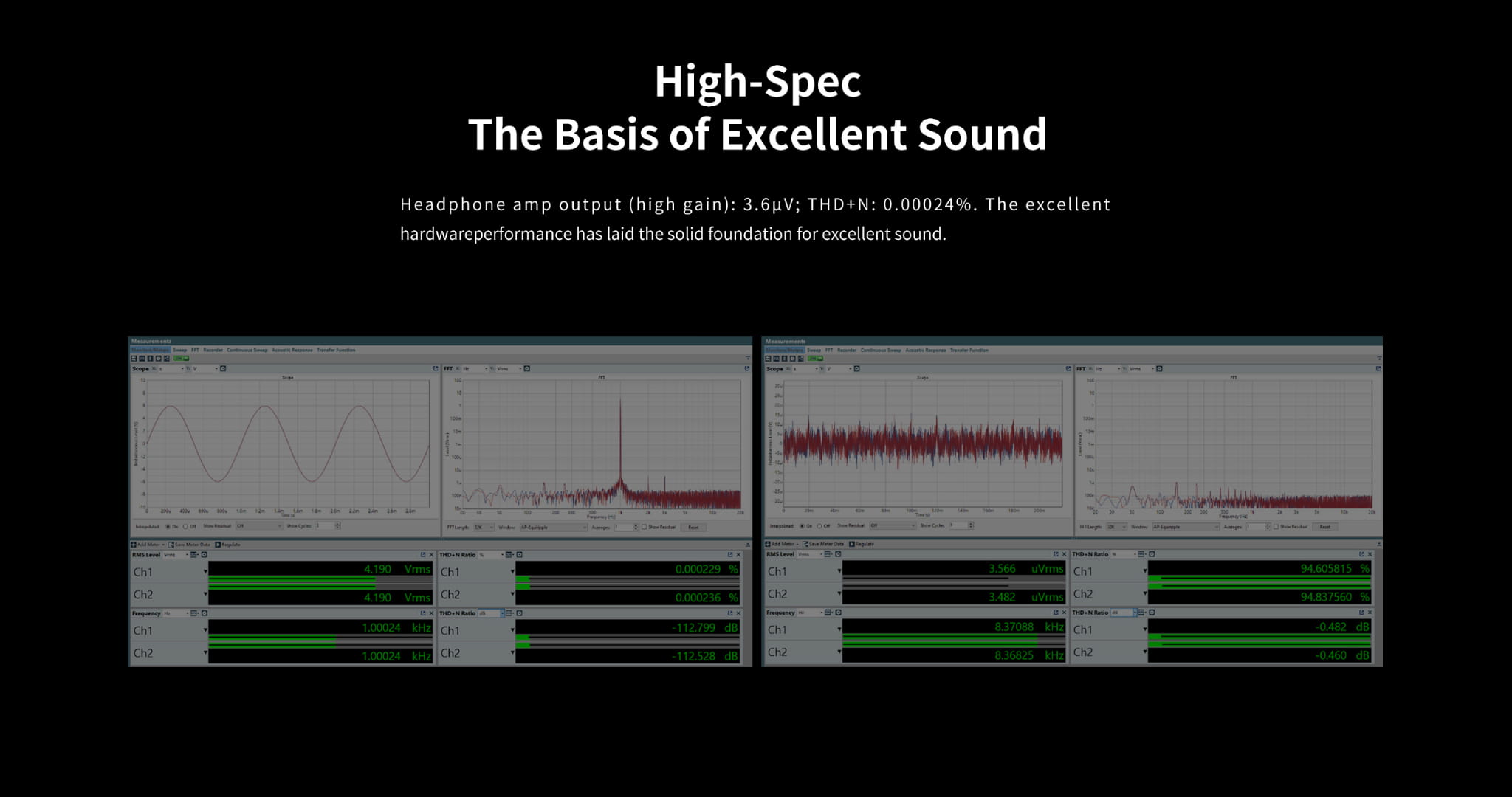Open settings icon beside left Scope Y unit
This screenshot has width=1512, height=797.
(223, 368)
